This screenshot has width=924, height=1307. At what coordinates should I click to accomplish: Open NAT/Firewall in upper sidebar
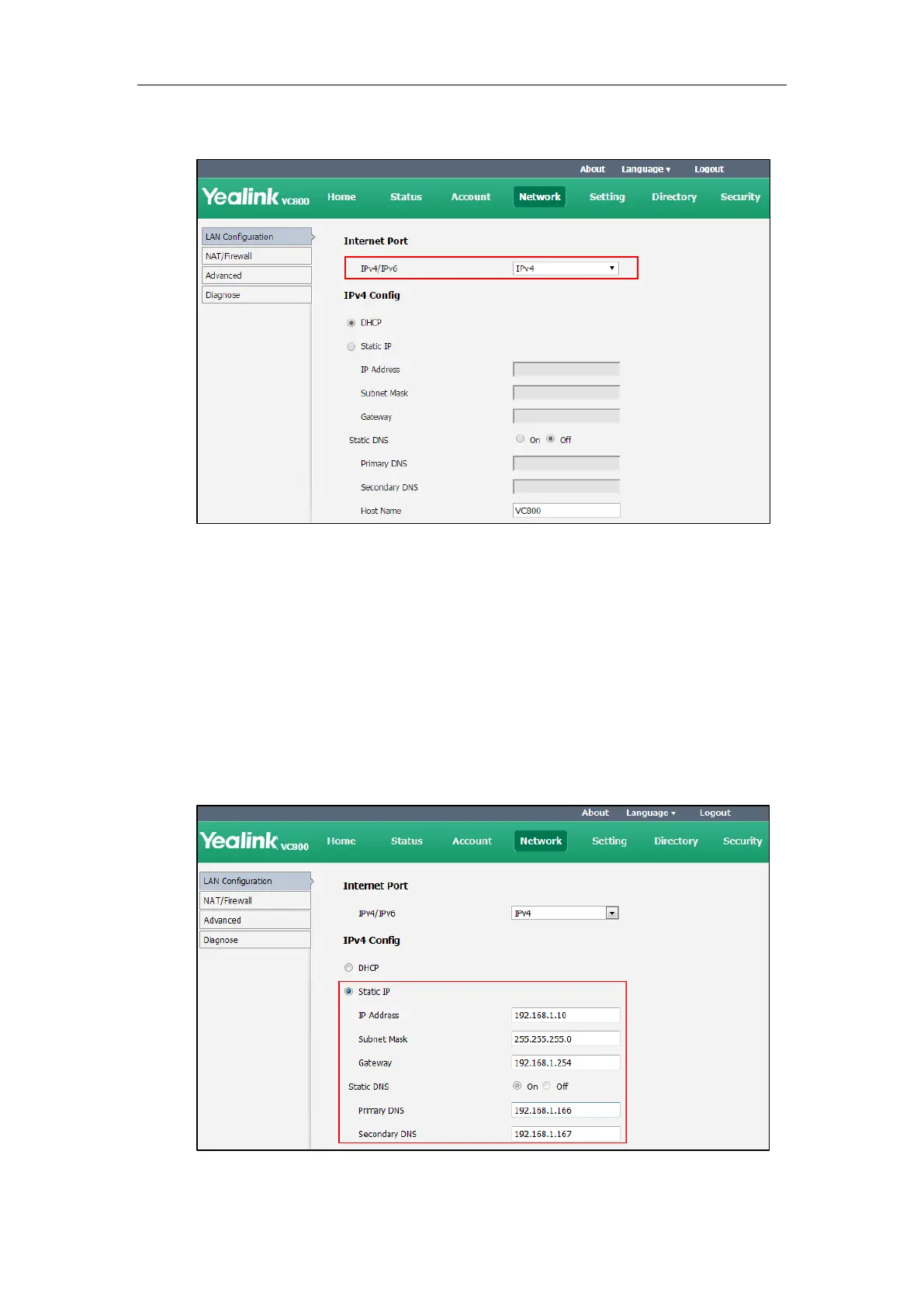(257, 256)
